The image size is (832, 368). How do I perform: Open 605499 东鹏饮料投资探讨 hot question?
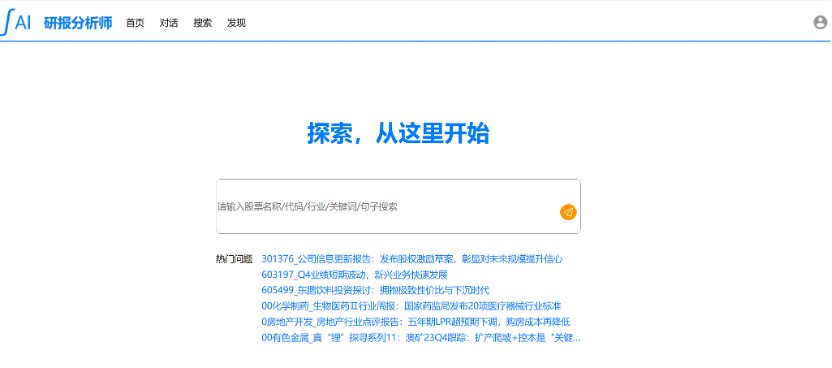coord(375,290)
